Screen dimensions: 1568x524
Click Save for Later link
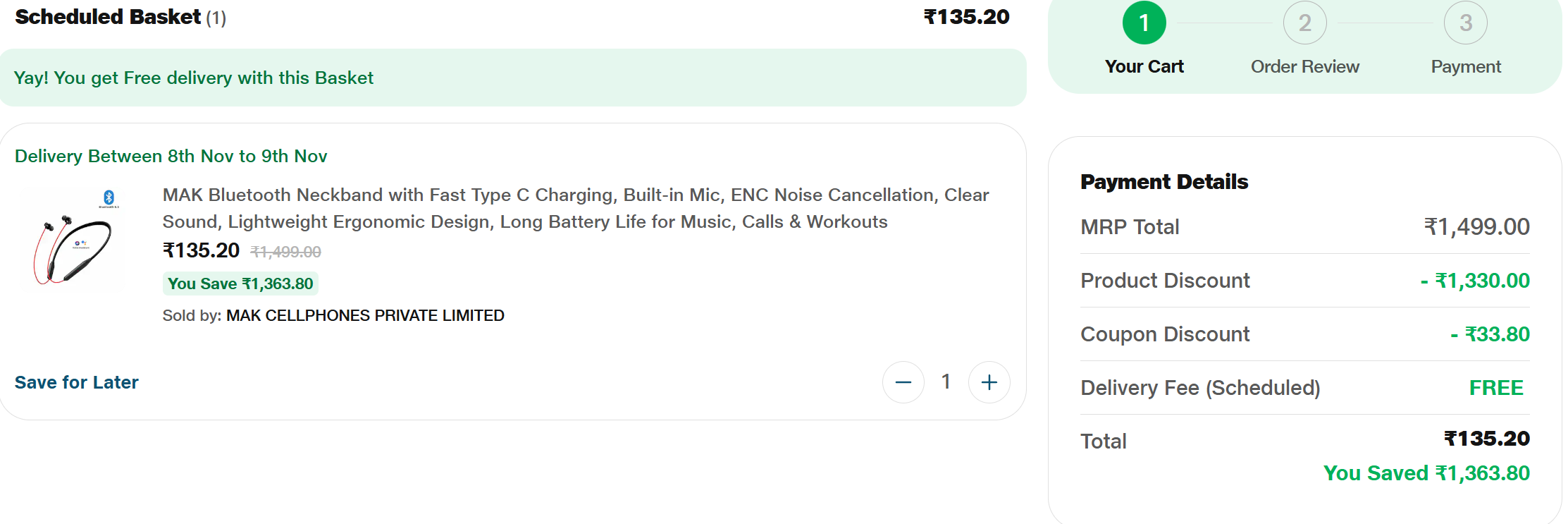[77, 382]
